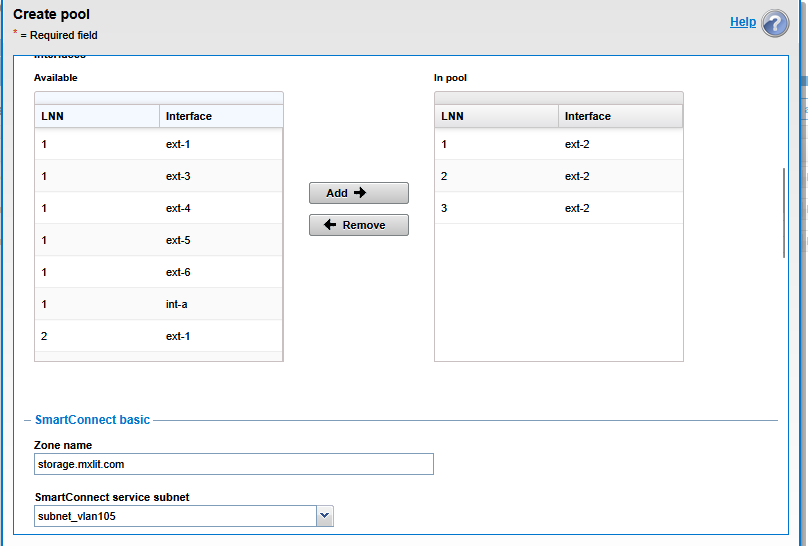Click the Add button with right arrow
This screenshot has height=546, width=808.
coord(358,193)
